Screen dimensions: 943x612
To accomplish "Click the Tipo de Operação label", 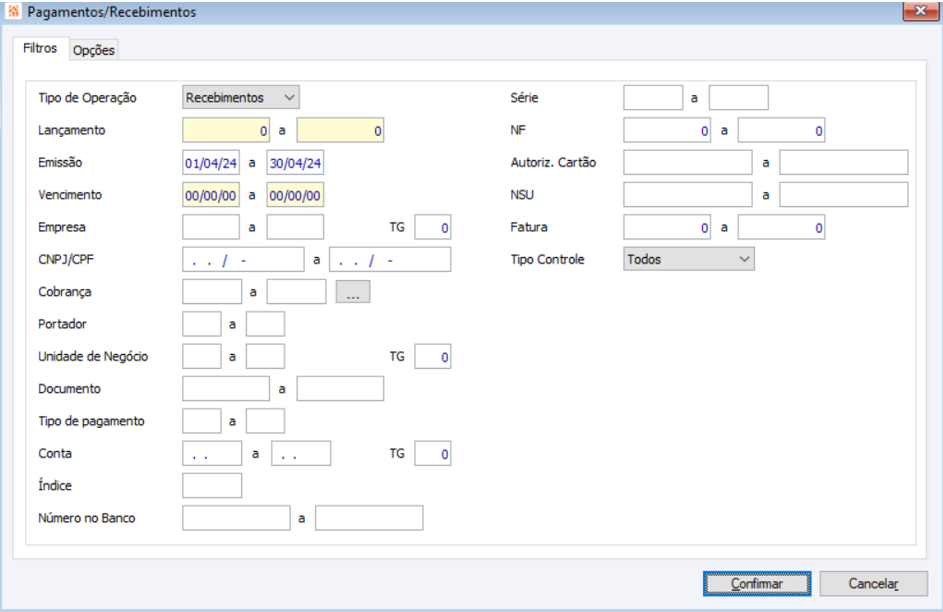I will click(x=87, y=98).
